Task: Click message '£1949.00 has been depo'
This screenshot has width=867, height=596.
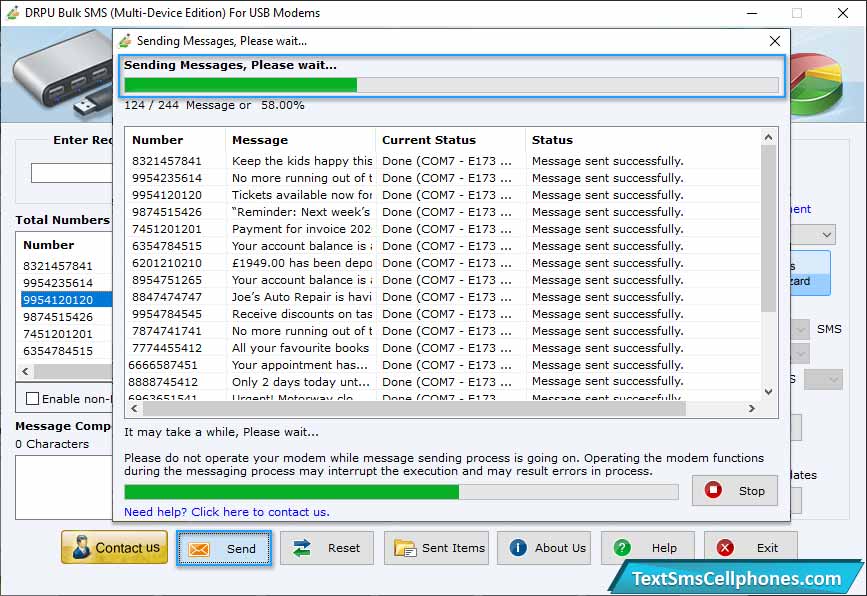Action: coord(302,263)
